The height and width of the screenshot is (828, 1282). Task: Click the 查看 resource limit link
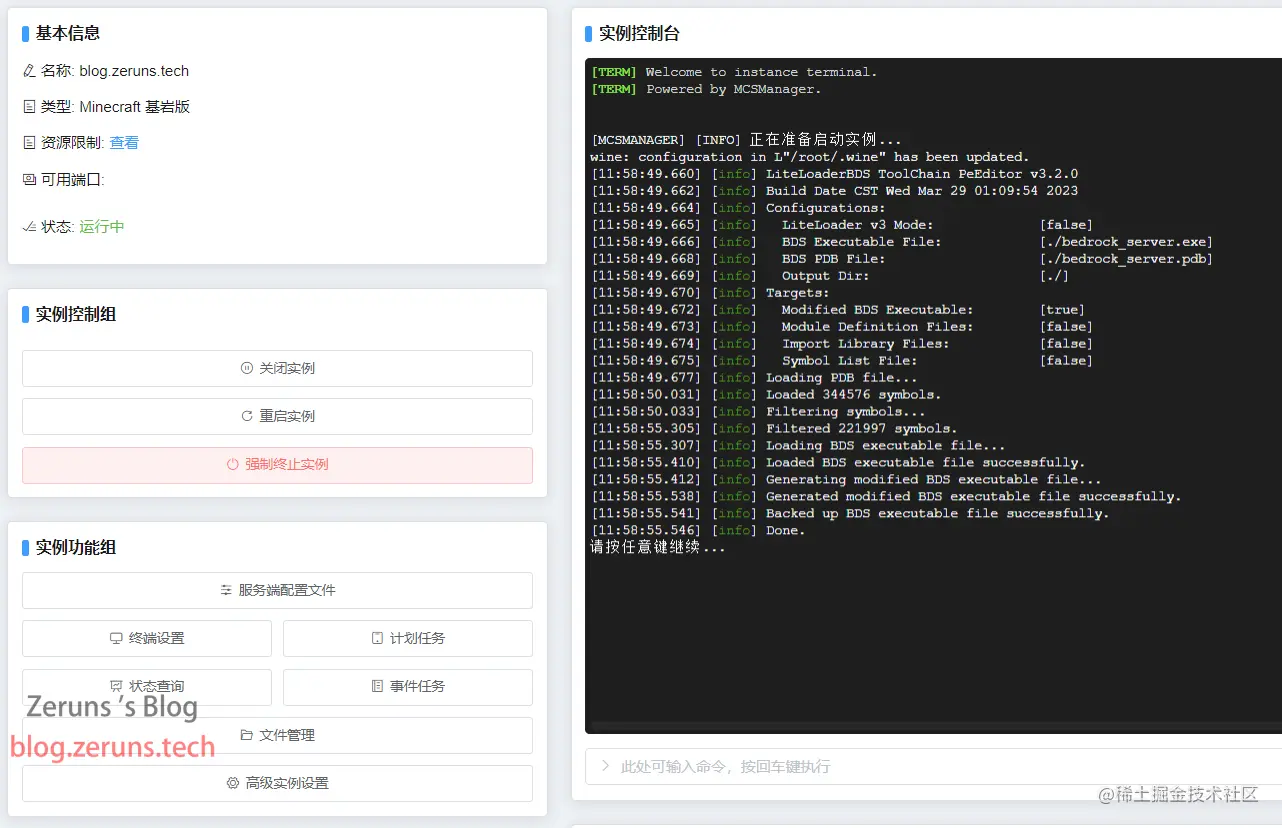tap(124, 143)
